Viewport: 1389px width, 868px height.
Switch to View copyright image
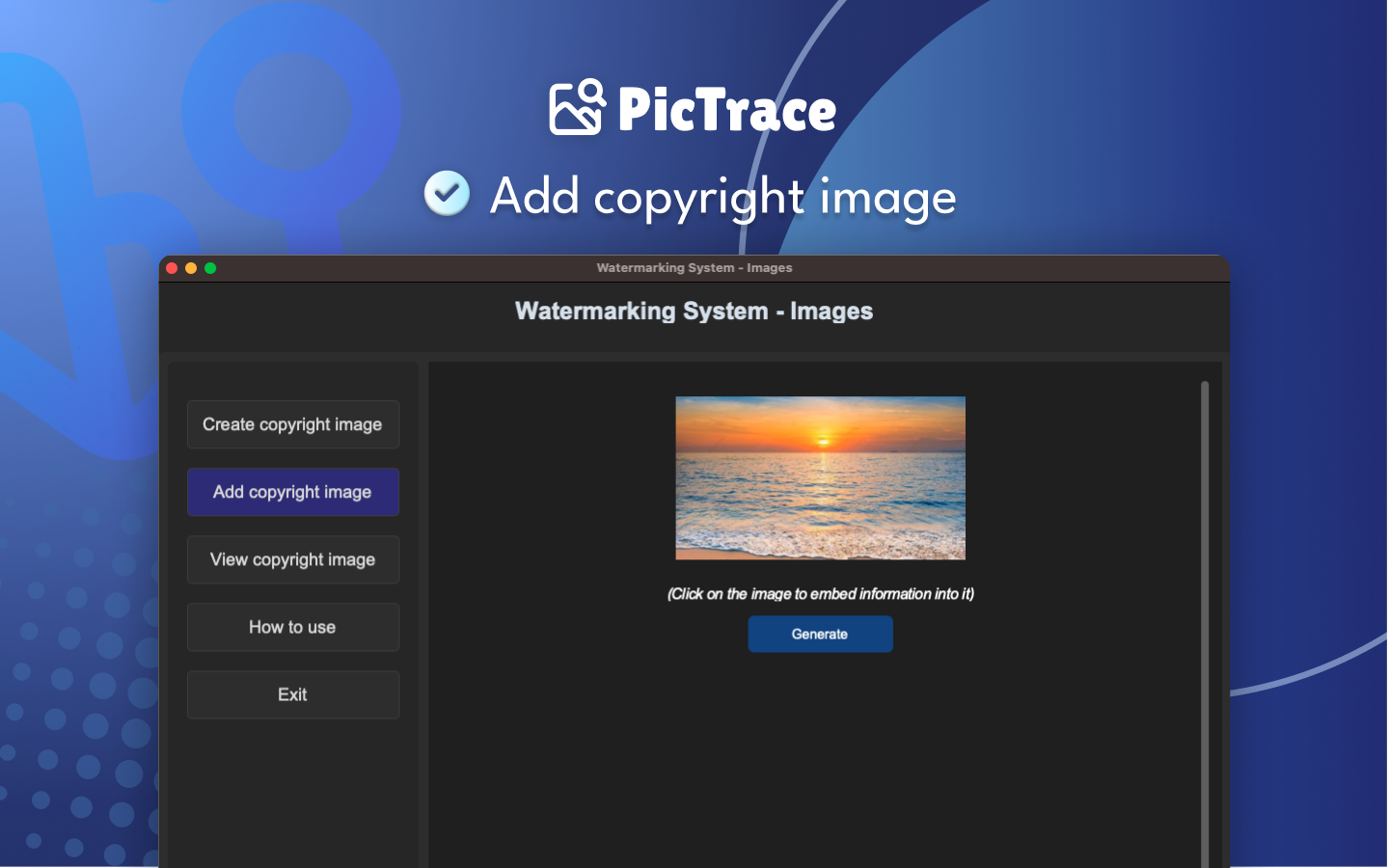pos(292,559)
